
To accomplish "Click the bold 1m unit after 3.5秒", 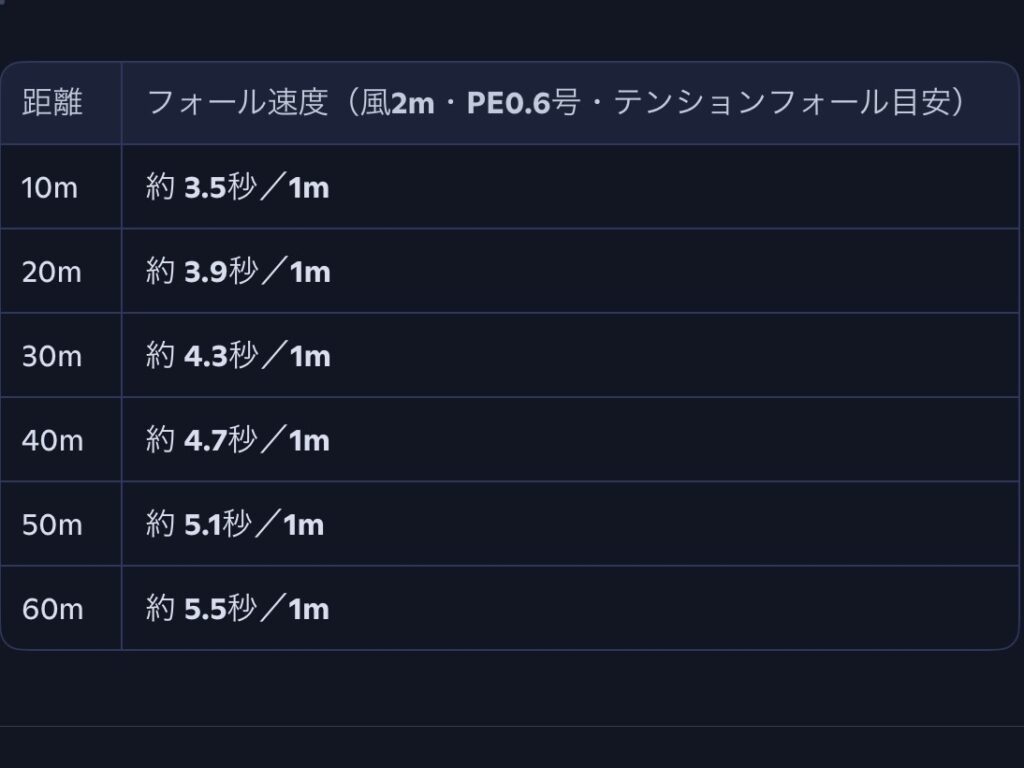I will pos(309,187).
